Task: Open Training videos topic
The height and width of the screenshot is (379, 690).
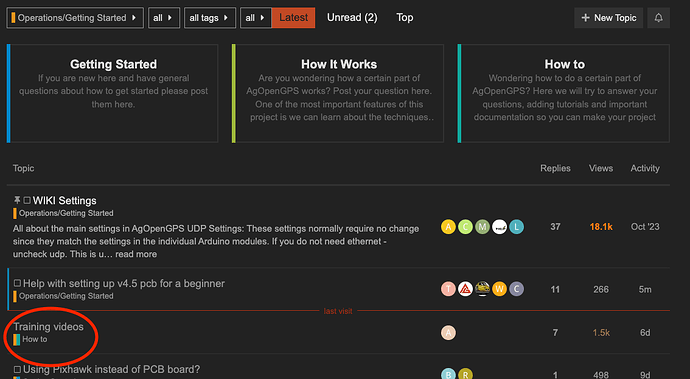Action: click(x=48, y=327)
